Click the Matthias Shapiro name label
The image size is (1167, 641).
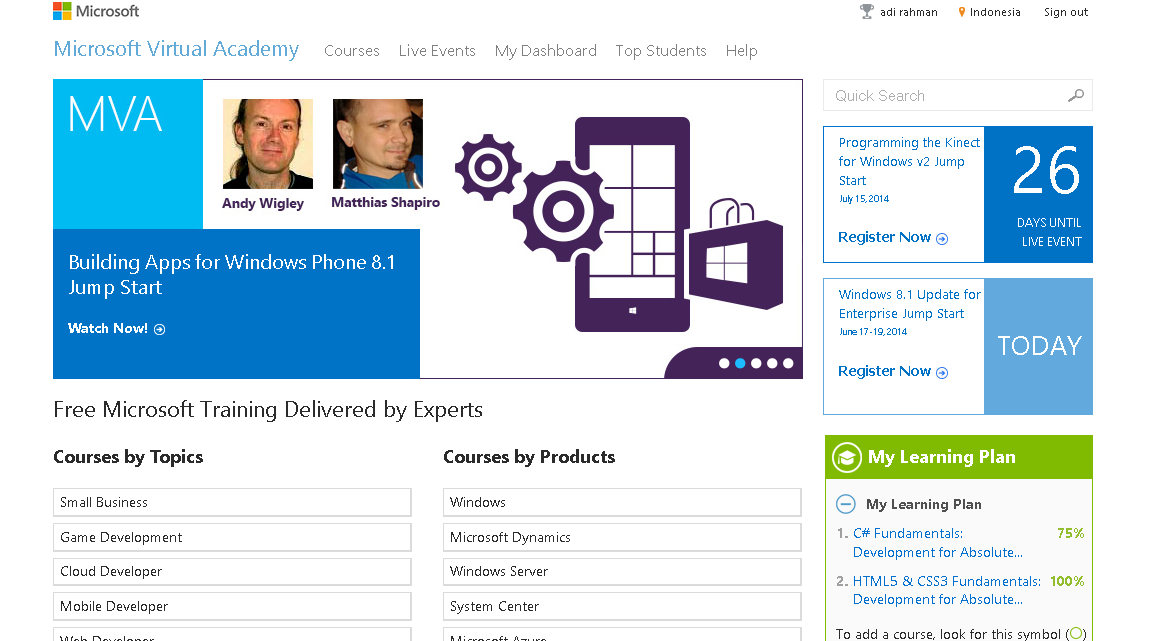(386, 202)
